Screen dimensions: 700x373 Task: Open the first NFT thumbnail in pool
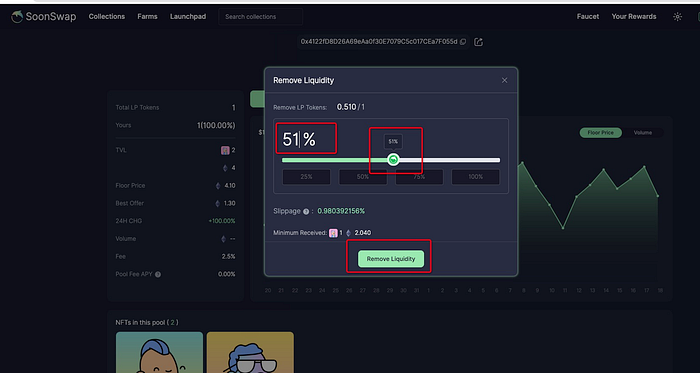(159, 352)
